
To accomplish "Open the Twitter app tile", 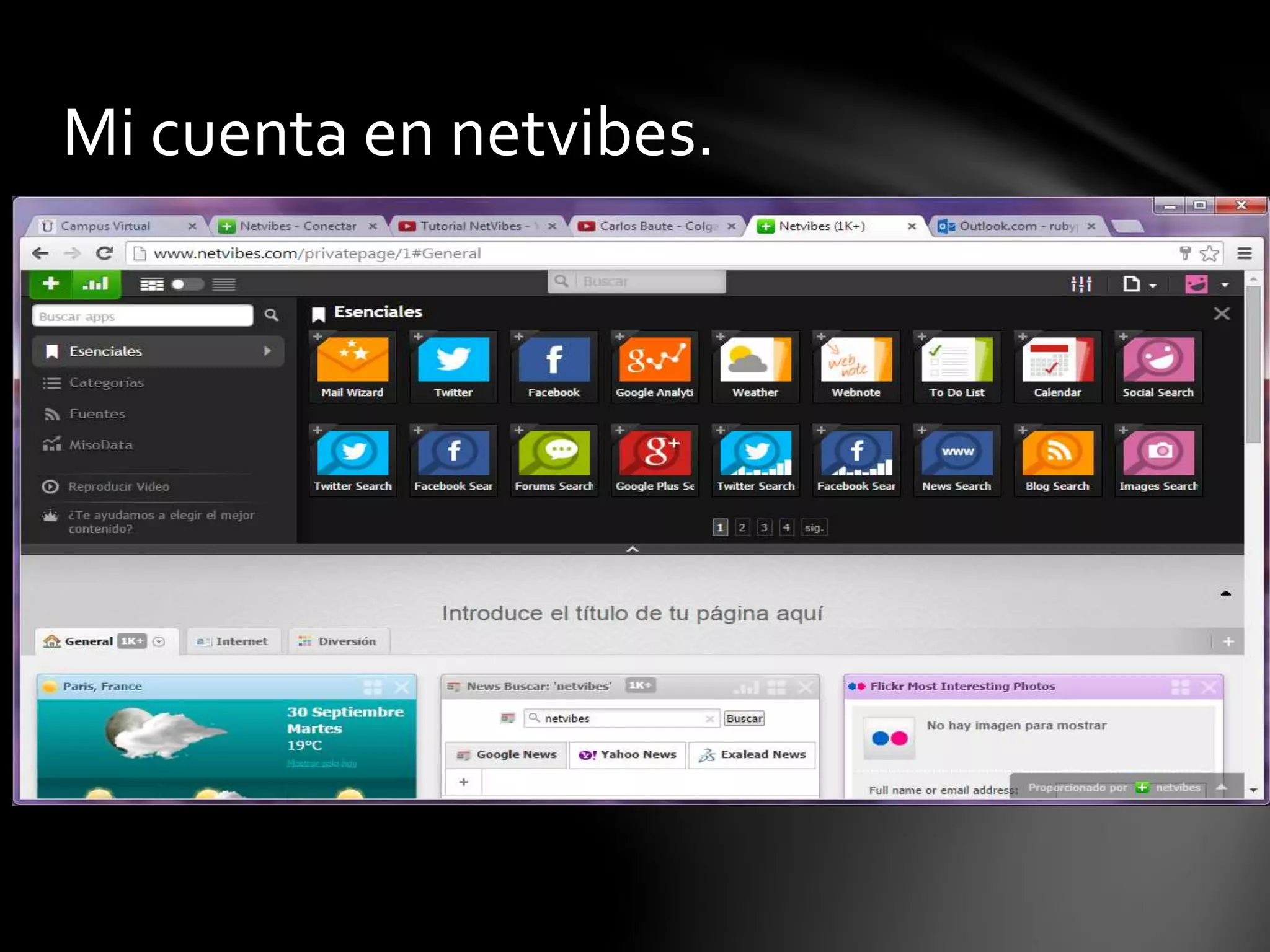I will [453, 367].
